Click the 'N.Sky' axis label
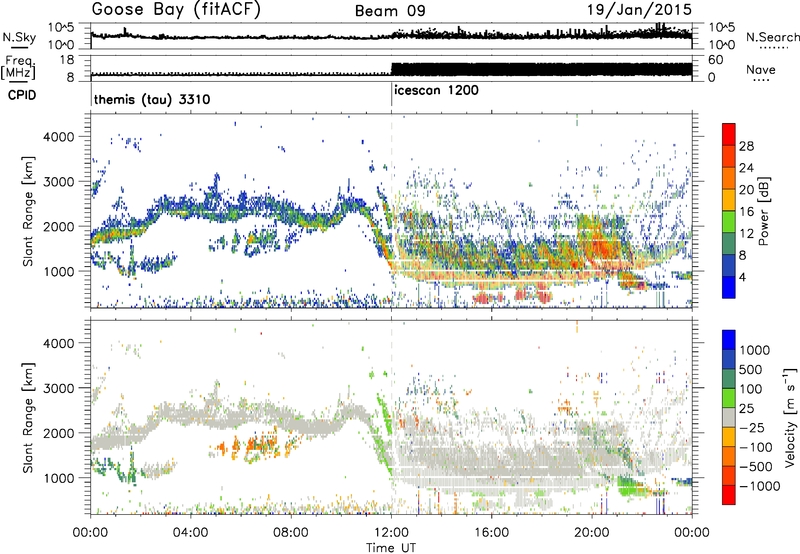 point(19,38)
